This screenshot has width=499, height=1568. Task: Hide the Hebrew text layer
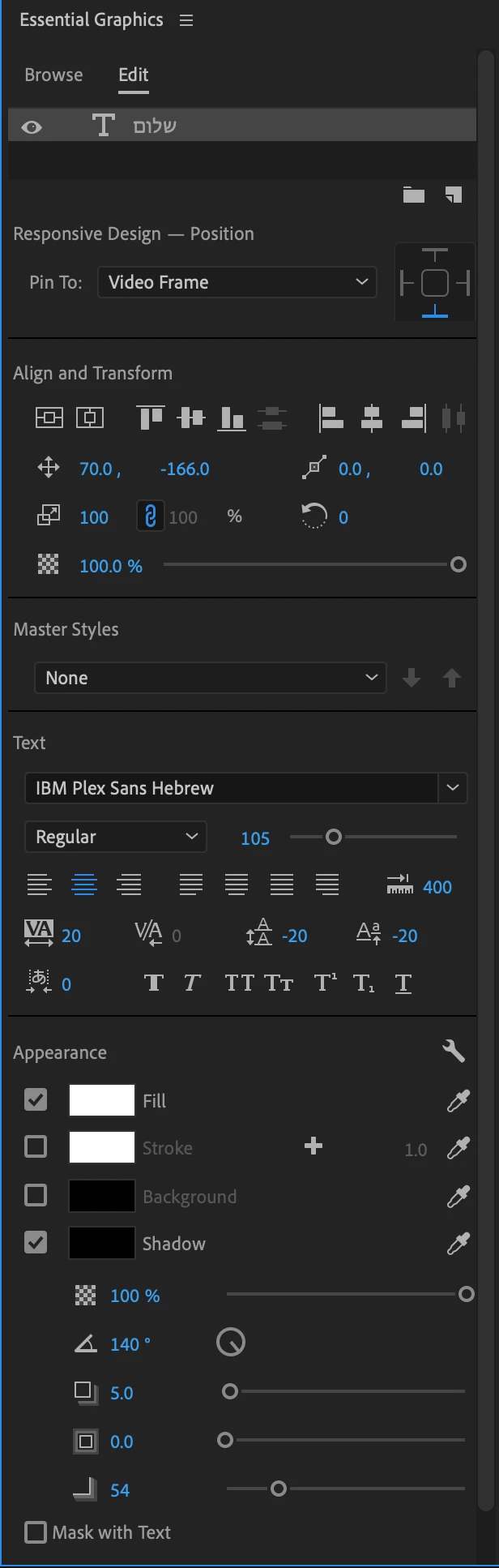pos(32,127)
